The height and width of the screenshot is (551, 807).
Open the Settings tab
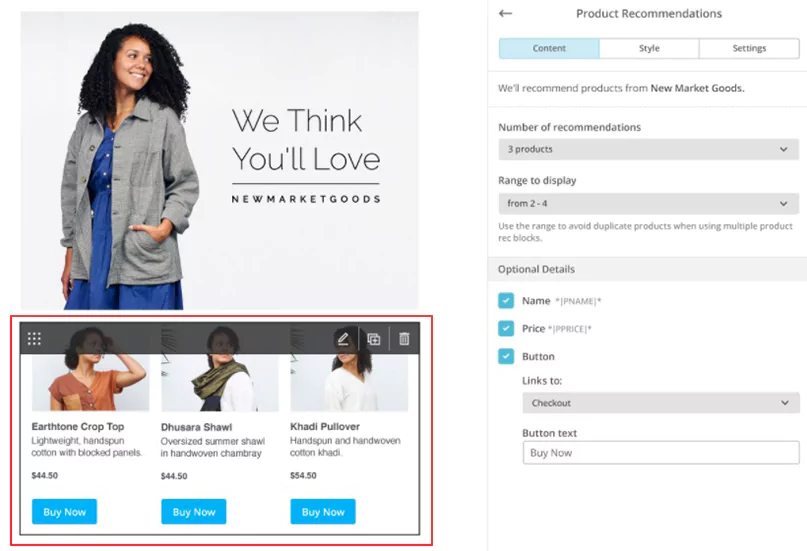(x=749, y=48)
